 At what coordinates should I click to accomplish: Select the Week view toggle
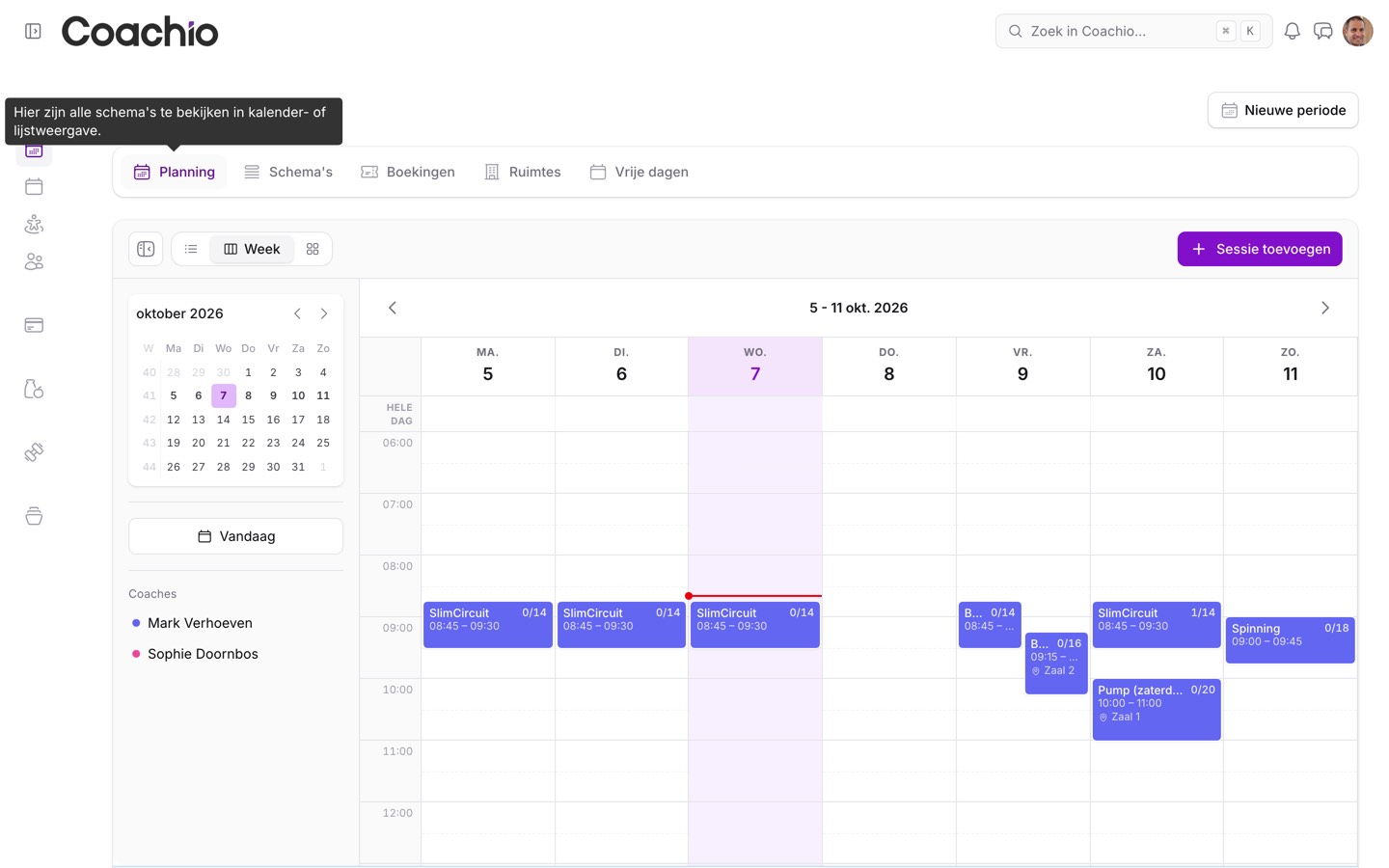coord(252,249)
